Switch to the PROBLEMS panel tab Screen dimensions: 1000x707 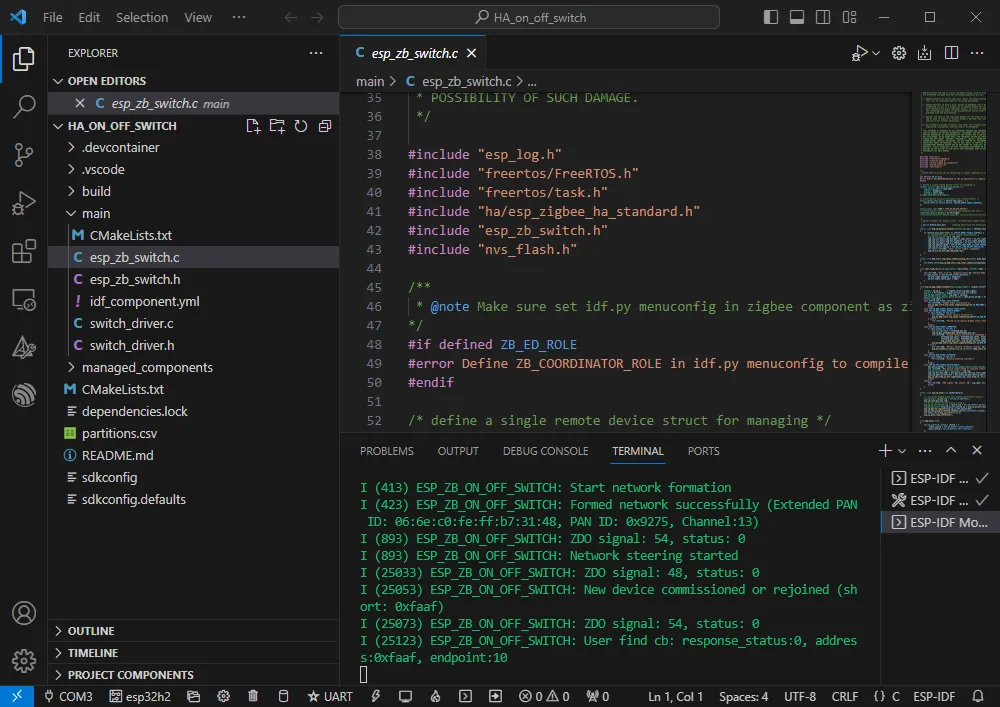pyautogui.click(x=386, y=451)
